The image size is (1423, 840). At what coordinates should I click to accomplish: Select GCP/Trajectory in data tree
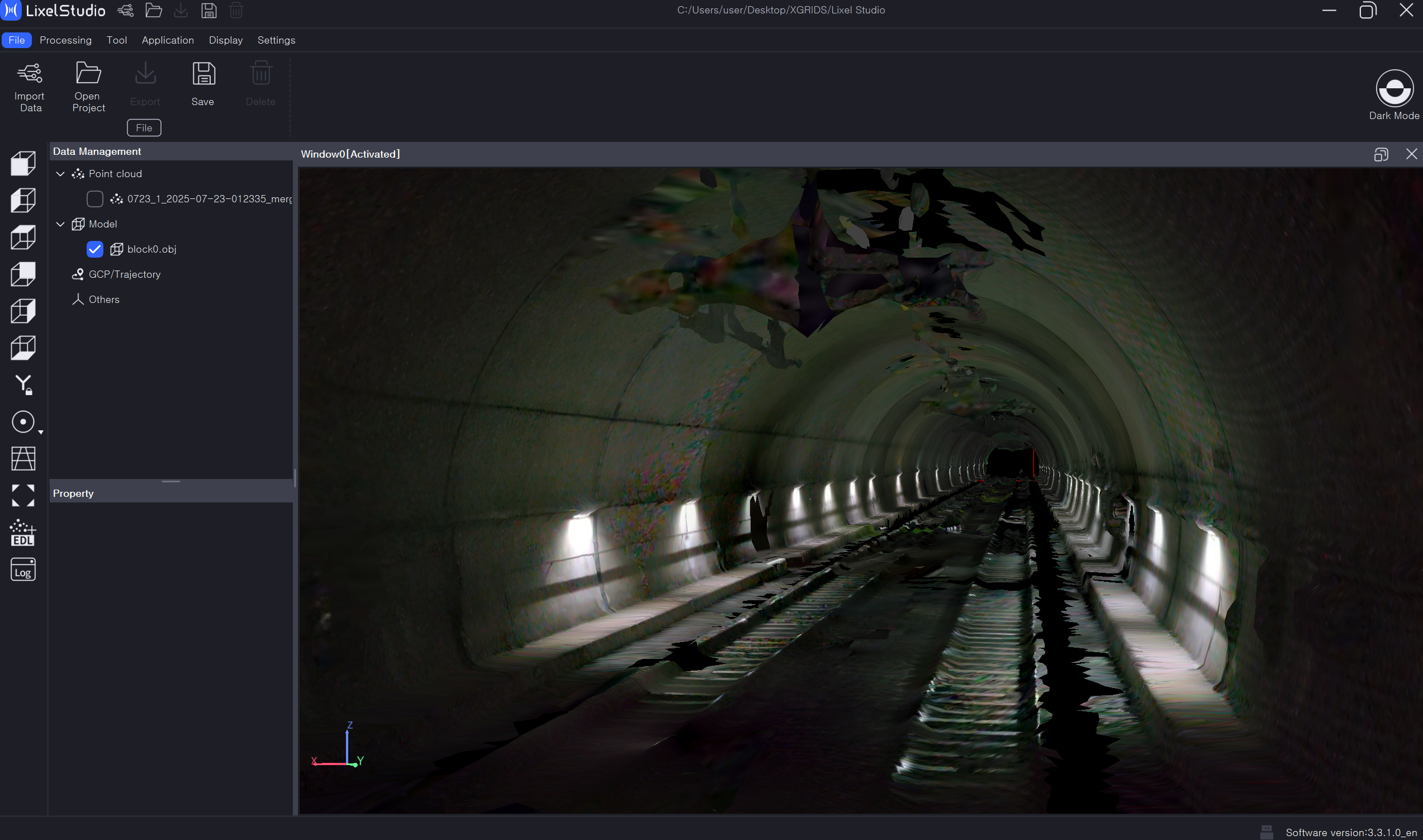pyautogui.click(x=125, y=274)
